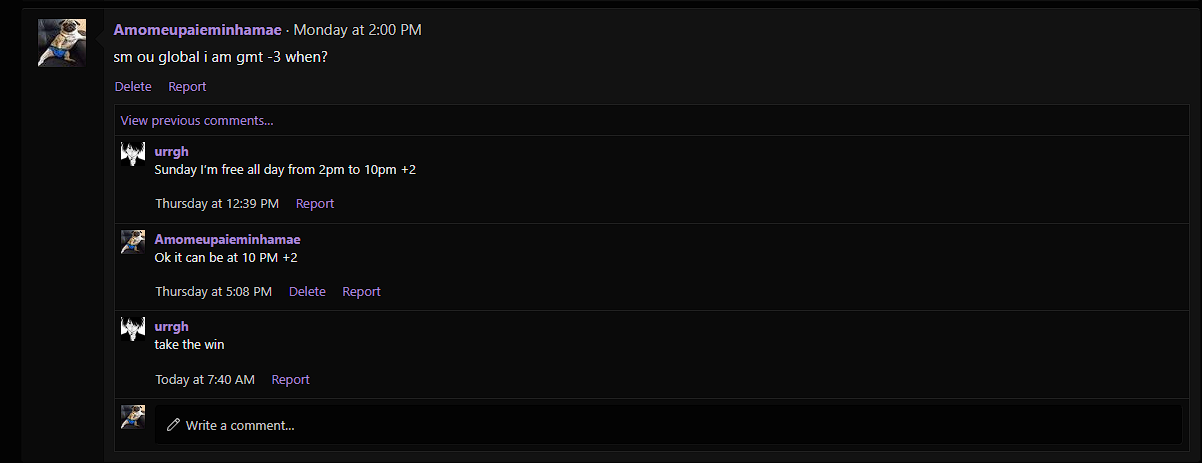Report urrgh's Thursday 12:39 PM comment
The height and width of the screenshot is (463, 1202).
[315, 204]
